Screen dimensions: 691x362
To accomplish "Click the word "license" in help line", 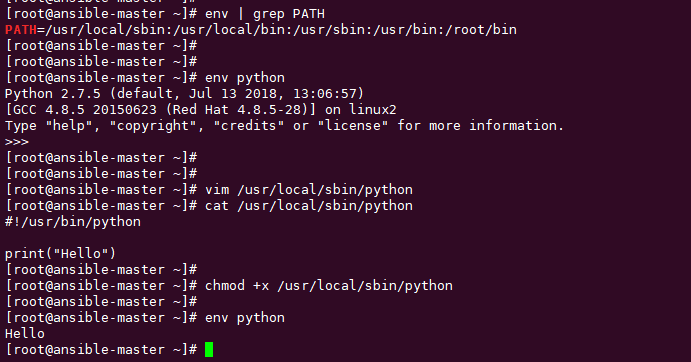I will 353,126.
